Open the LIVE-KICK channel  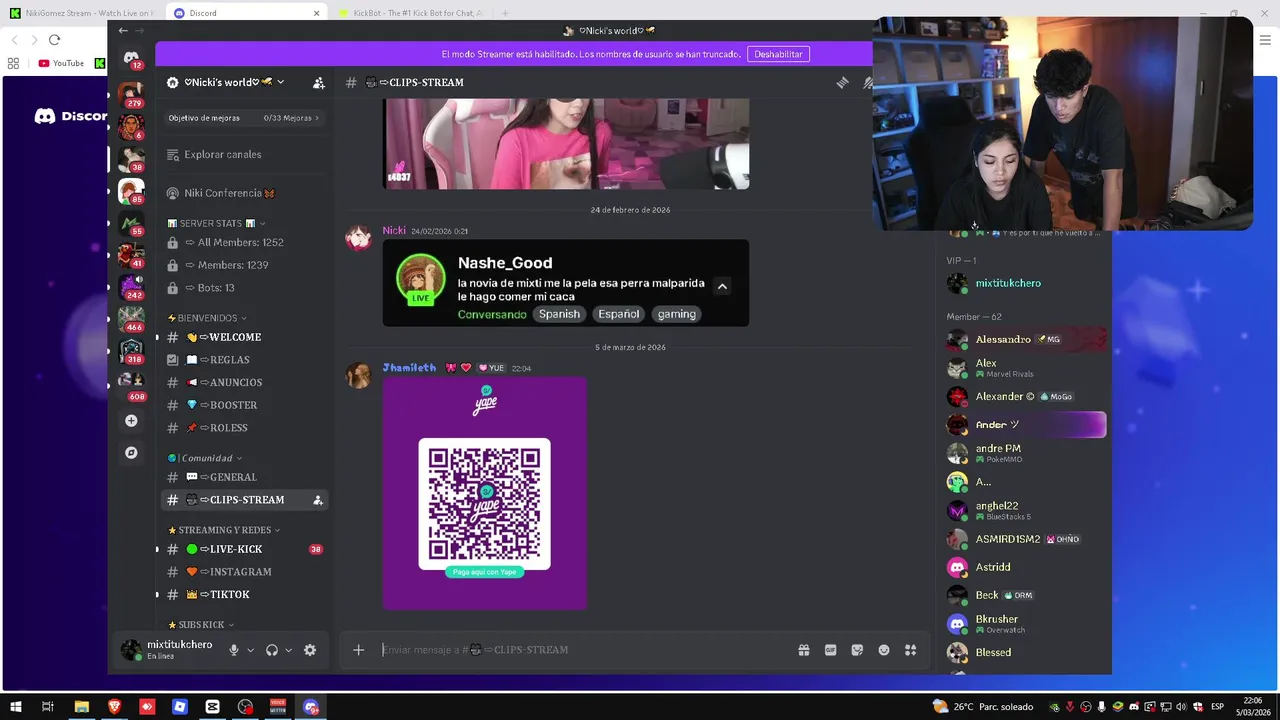pos(244,550)
